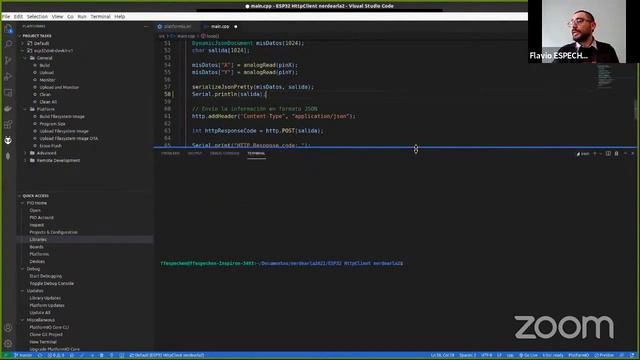Image resolution: width=640 pixels, height=360 pixels.
Task: Switch to the Debug Console tab
Action: tap(224, 153)
